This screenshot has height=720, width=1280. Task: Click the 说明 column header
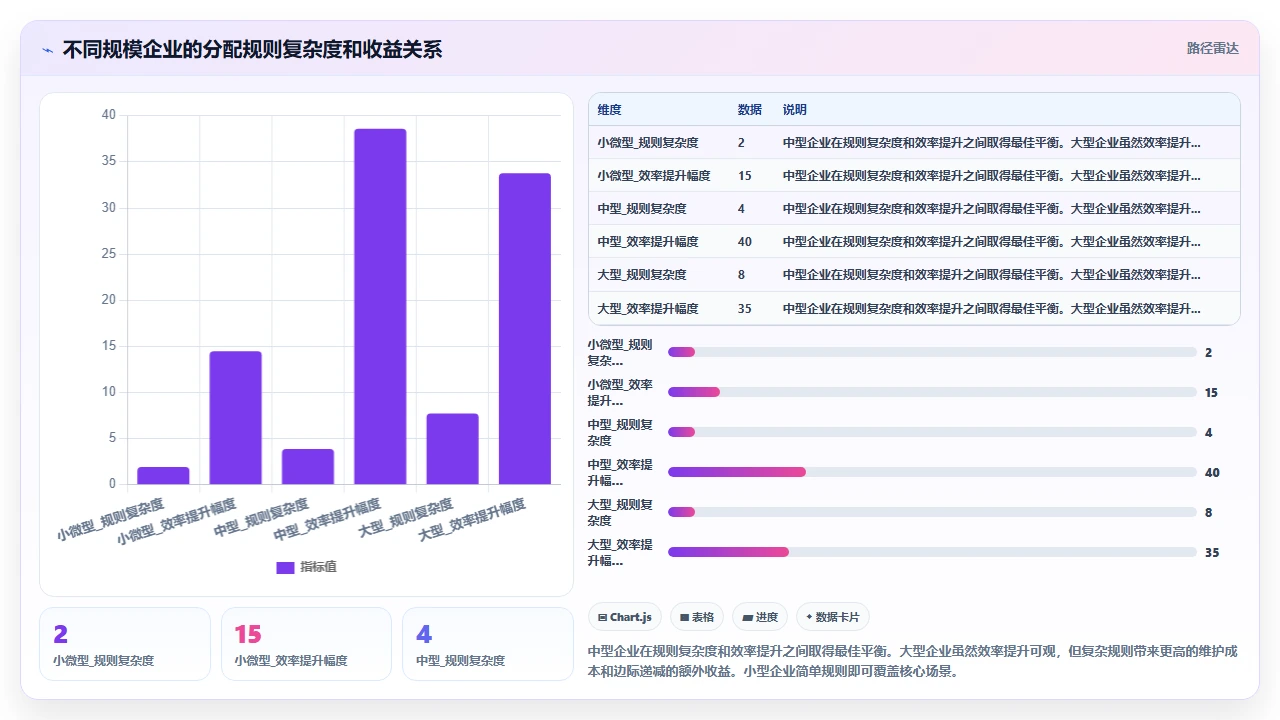[795, 110]
